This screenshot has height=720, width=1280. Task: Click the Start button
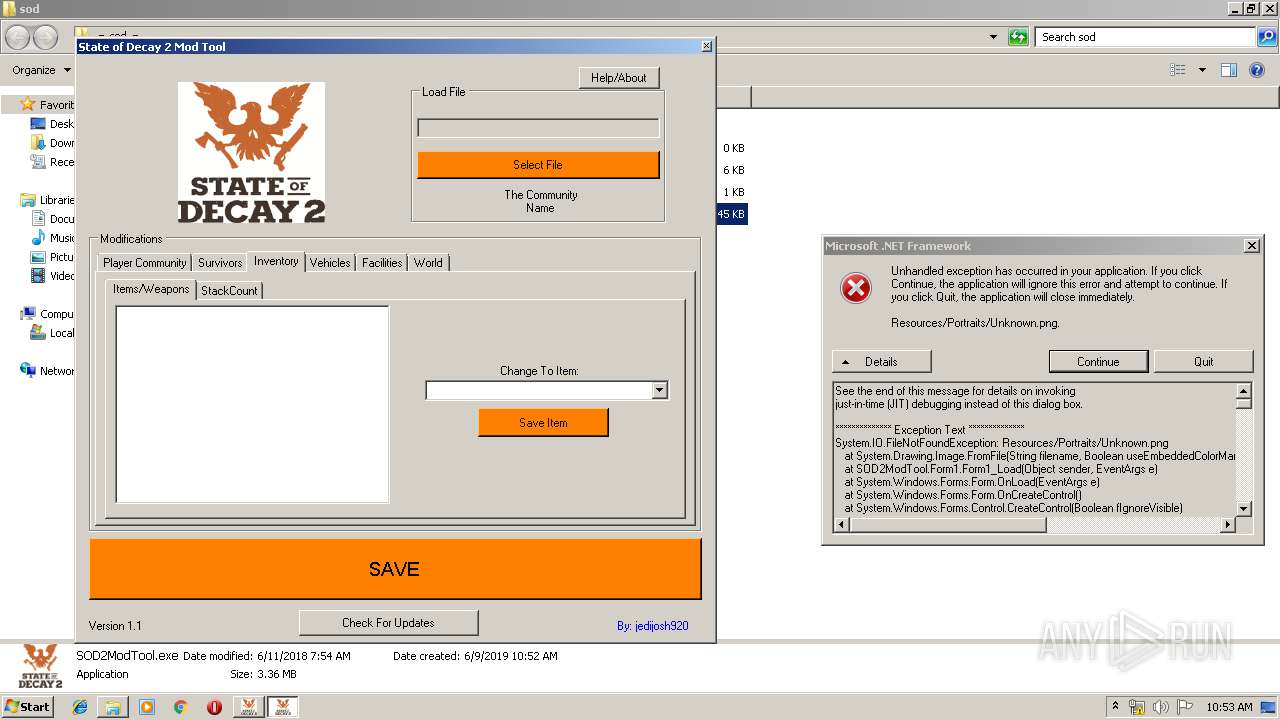pos(28,707)
